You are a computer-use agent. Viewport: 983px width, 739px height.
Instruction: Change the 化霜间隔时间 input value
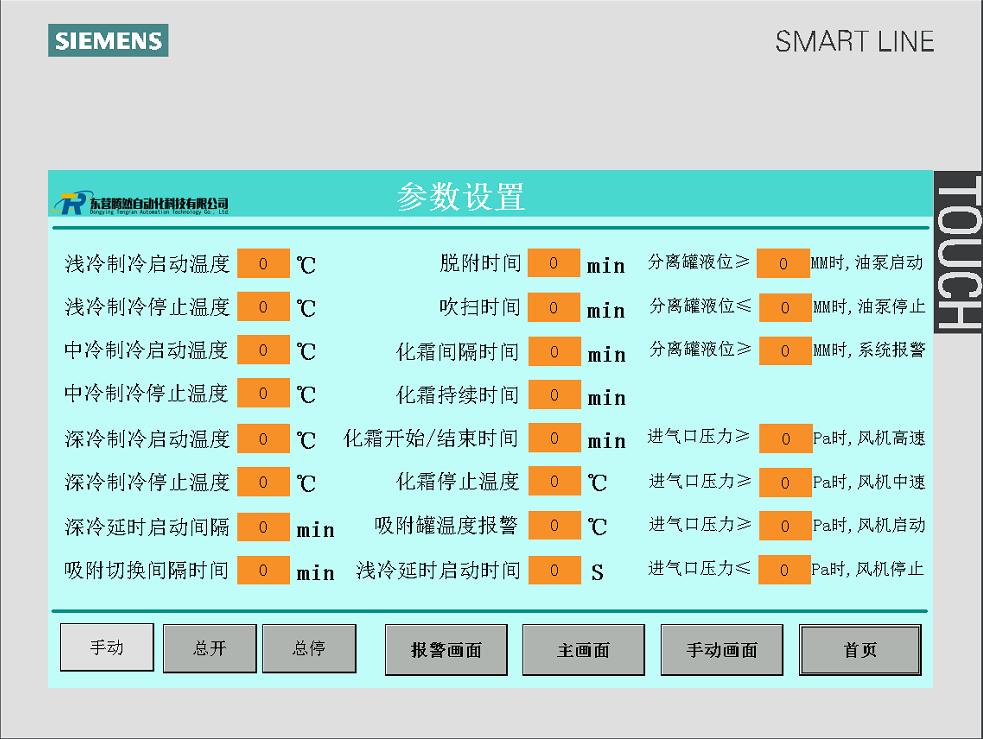point(553,351)
